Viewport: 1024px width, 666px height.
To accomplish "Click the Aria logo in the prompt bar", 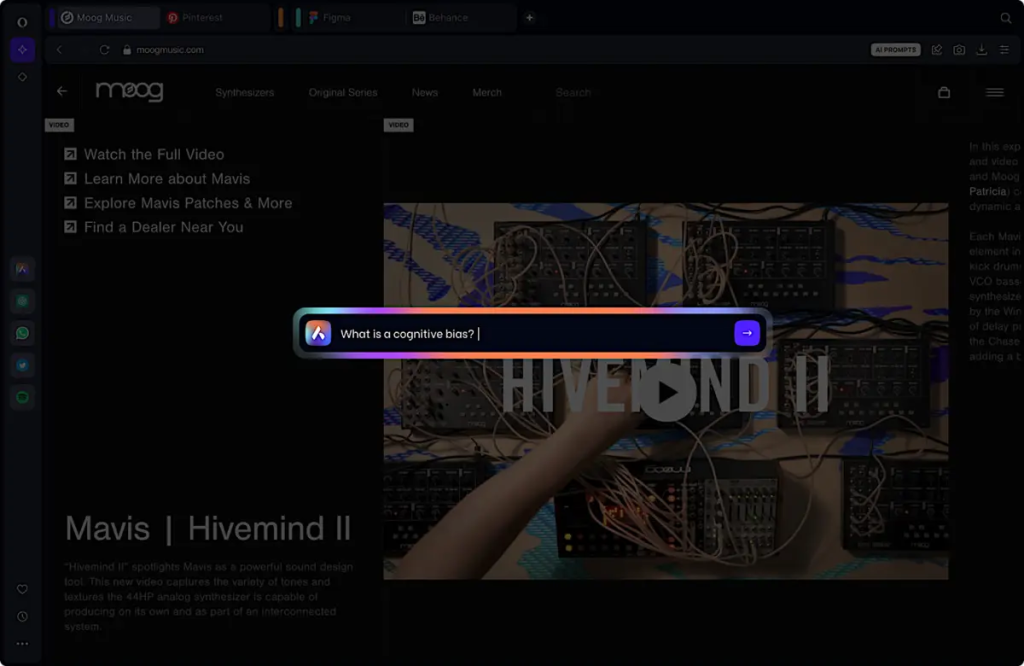I will click(318, 333).
